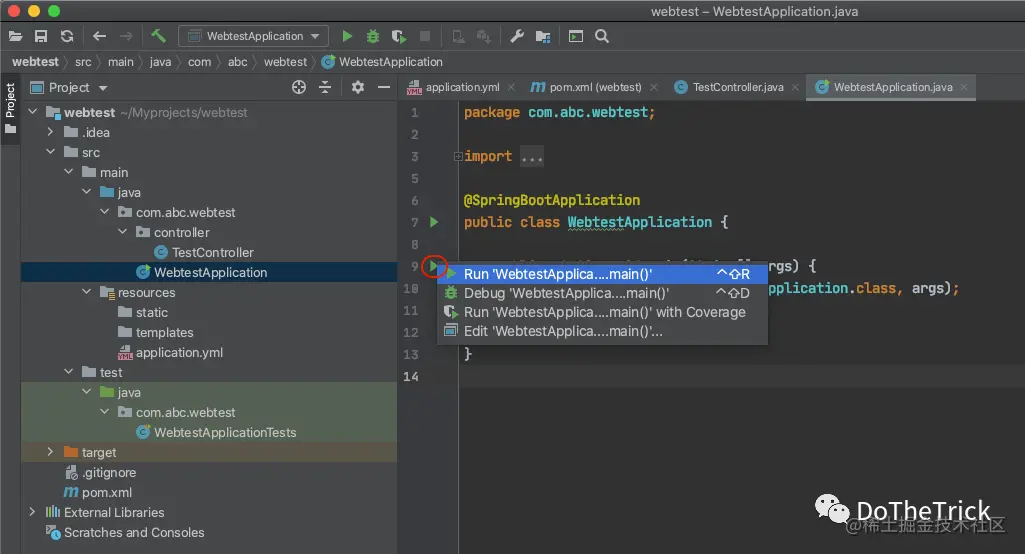Close the WebtestApplication.java tab
The height and width of the screenshot is (554, 1025).
(964, 87)
